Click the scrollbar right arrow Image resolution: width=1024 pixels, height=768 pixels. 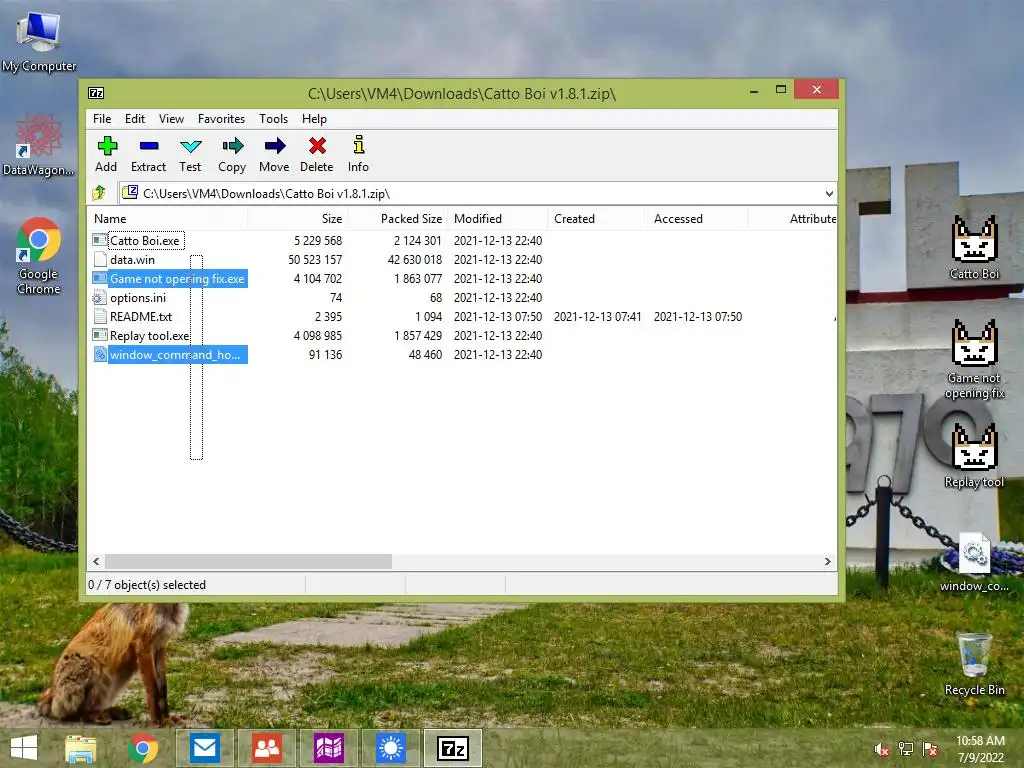(x=827, y=561)
